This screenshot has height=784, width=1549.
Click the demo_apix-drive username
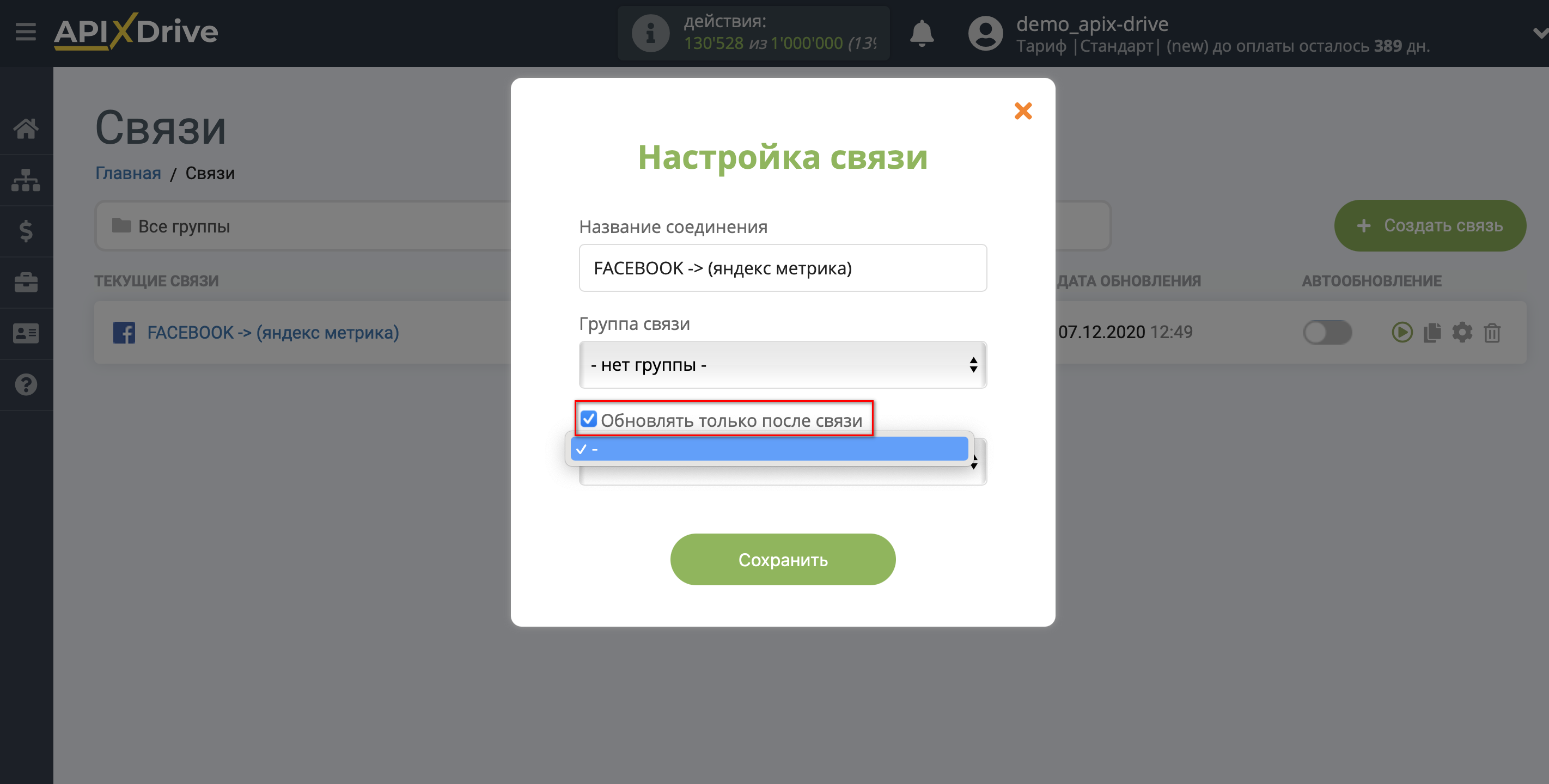click(x=1092, y=24)
